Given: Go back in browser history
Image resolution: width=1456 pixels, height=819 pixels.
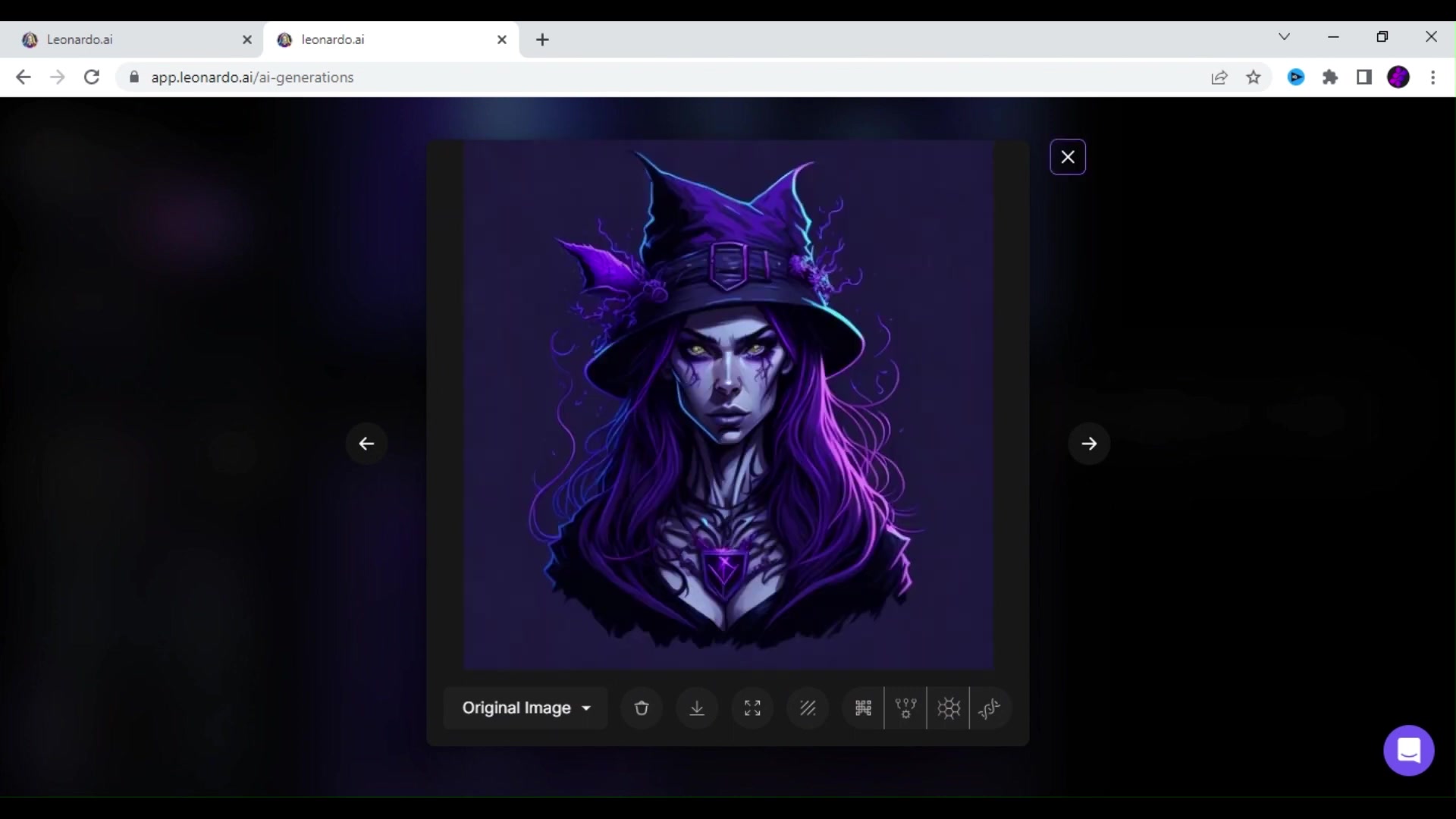Looking at the screenshot, I should (x=24, y=77).
